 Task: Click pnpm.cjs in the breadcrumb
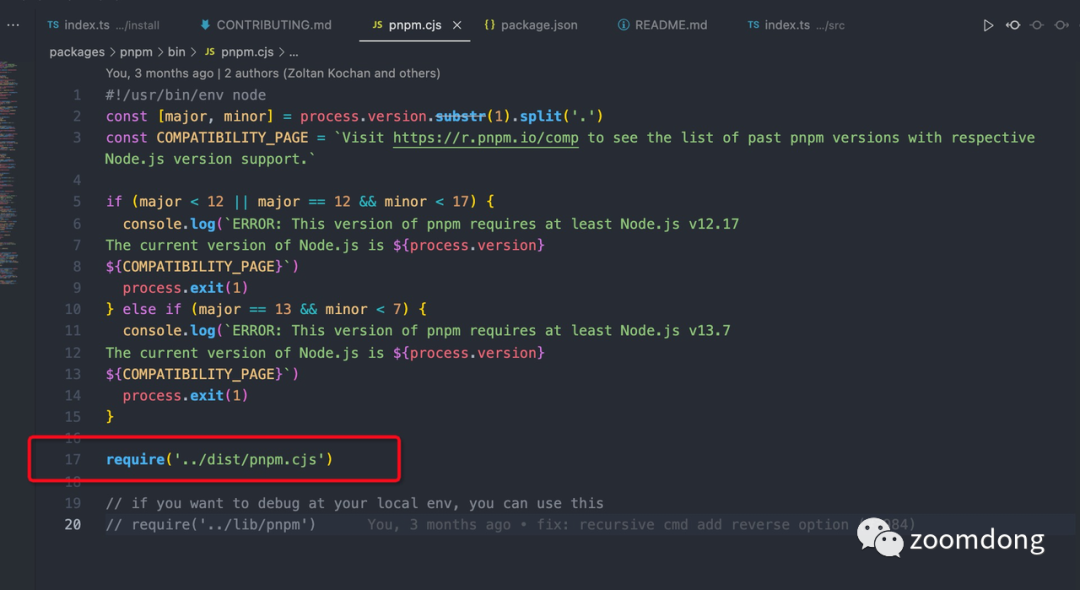pos(247,52)
